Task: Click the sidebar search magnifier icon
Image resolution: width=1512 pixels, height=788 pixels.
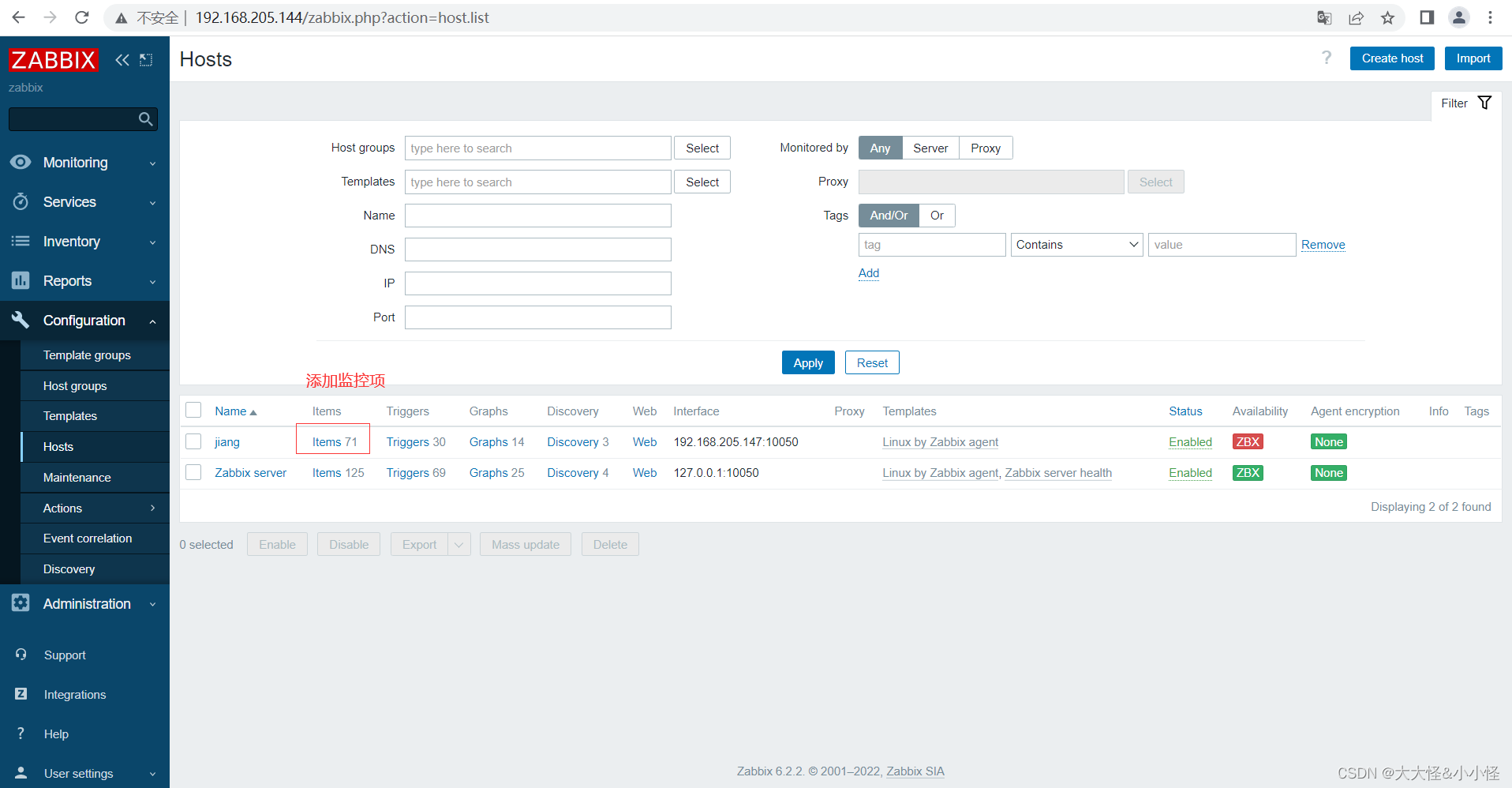Action: pyautogui.click(x=145, y=119)
